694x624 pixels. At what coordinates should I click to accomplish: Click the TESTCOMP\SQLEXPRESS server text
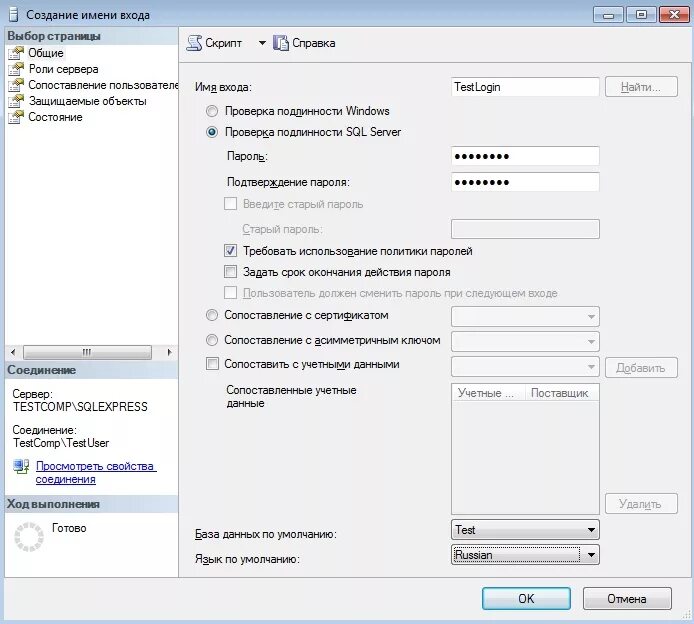[x=80, y=407]
